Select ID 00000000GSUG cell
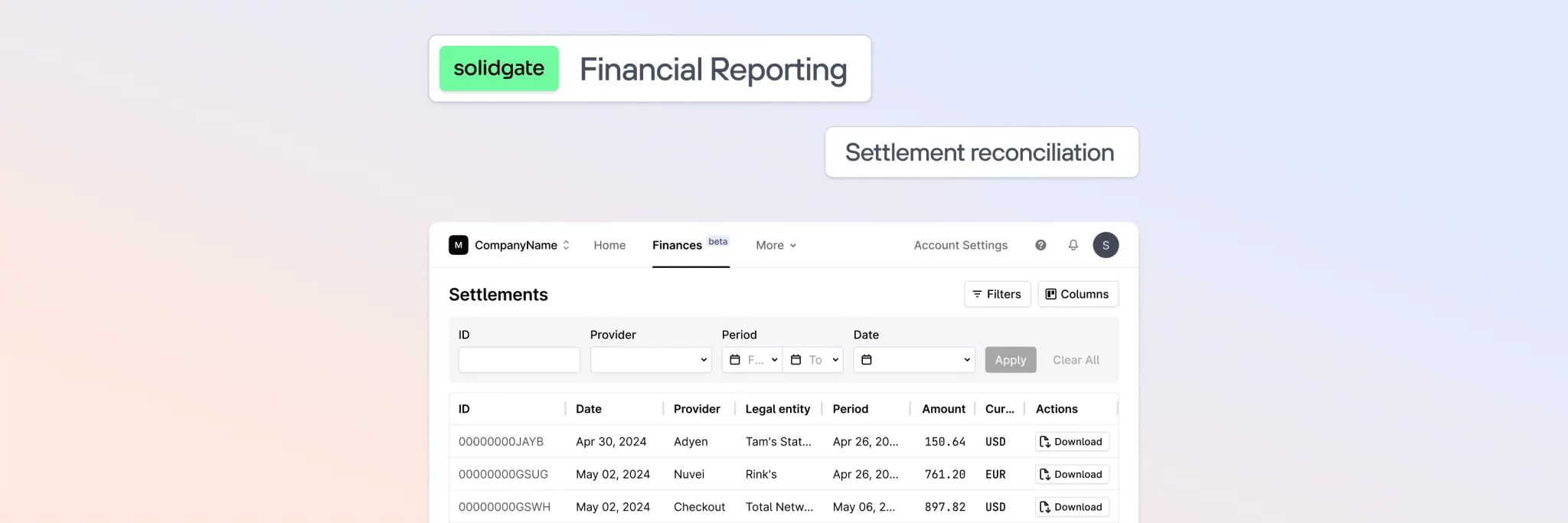The image size is (1568, 523). (503, 475)
